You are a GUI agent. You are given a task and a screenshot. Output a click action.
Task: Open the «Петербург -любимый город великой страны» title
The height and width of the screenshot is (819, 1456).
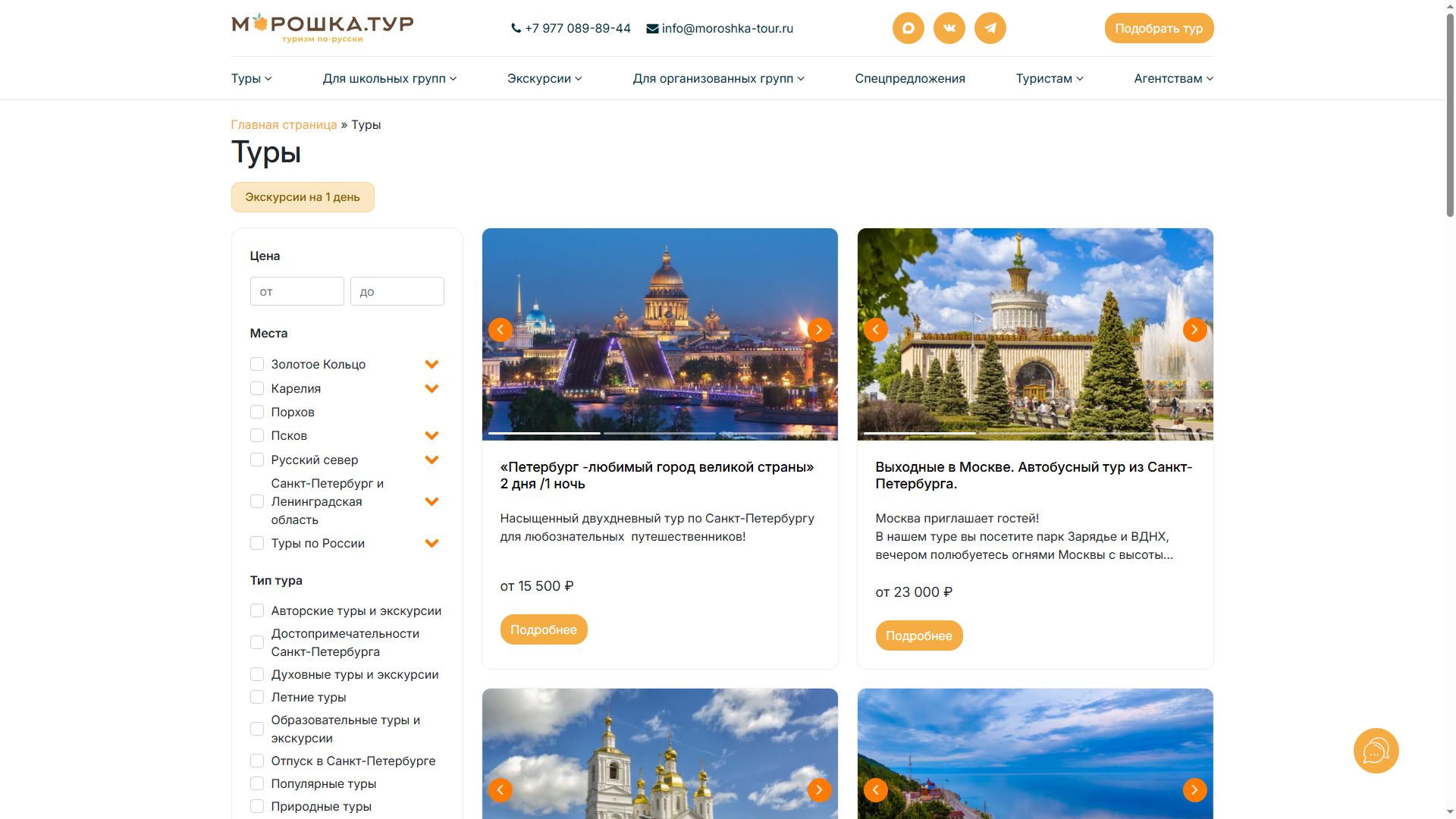pos(657,475)
